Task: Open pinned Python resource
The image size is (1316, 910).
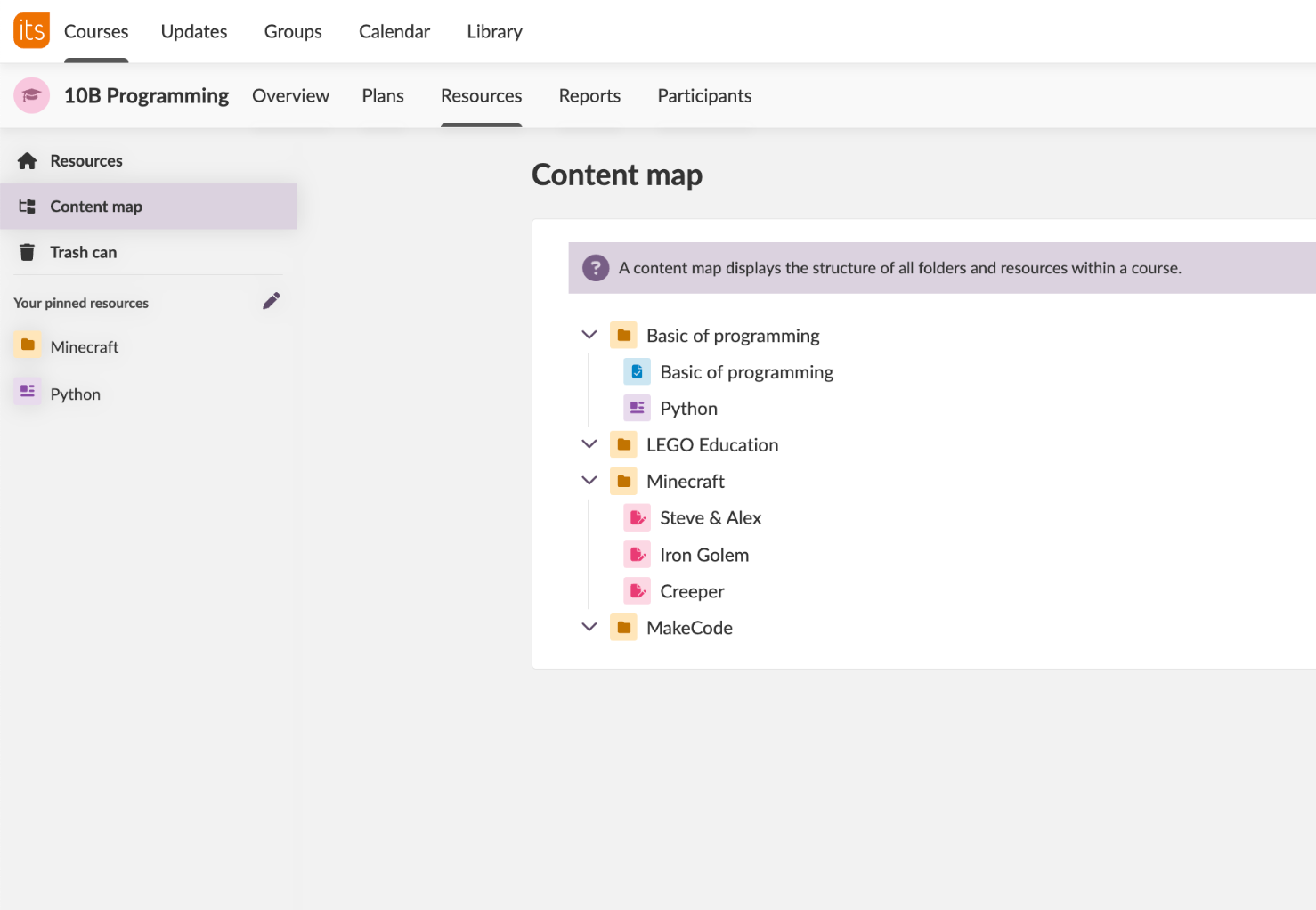Action: coord(76,394)
